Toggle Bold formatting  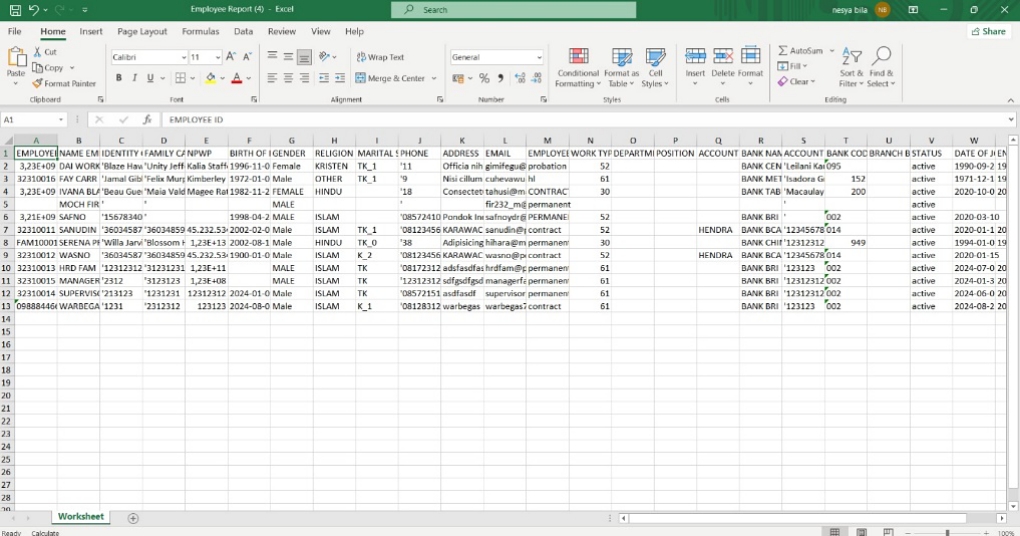coord(119,78)
